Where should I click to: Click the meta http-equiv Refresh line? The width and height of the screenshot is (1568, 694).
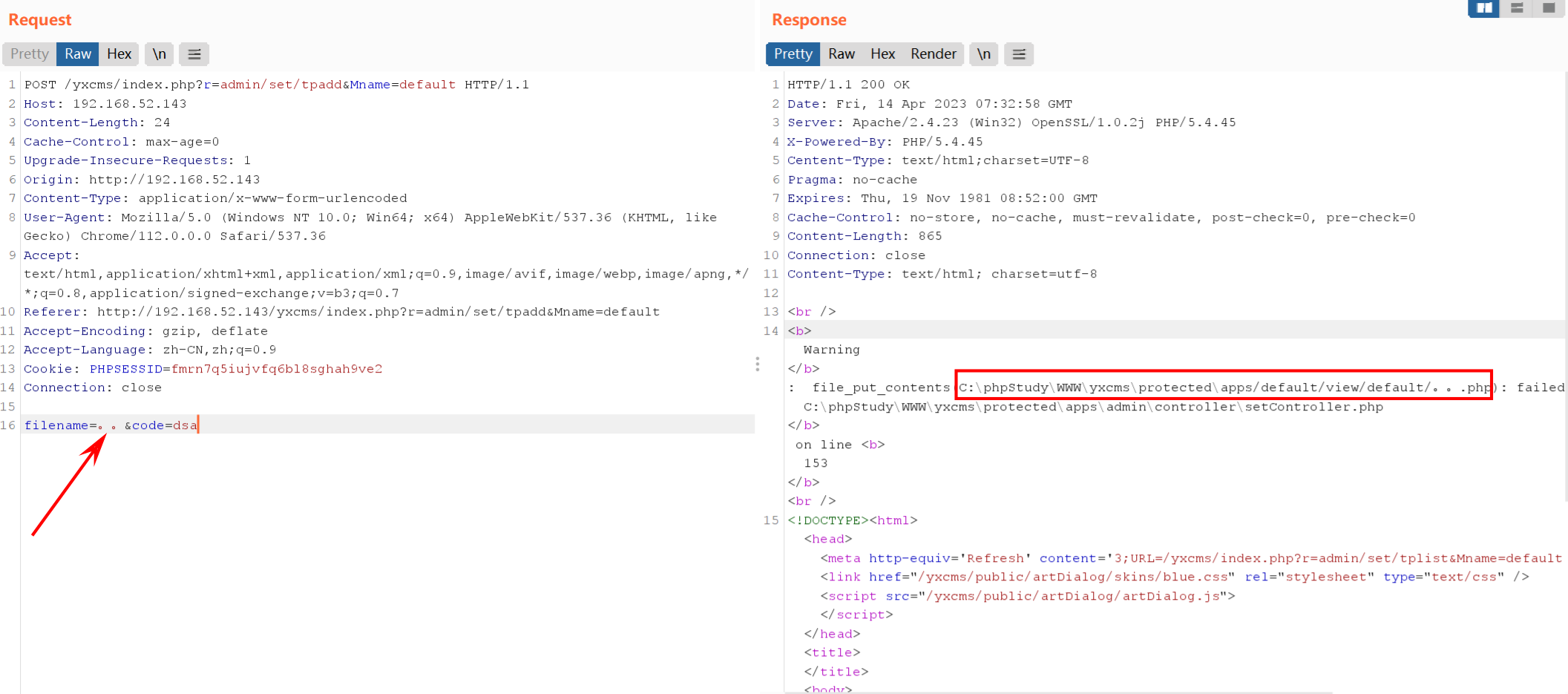(x=1191, y=558)
